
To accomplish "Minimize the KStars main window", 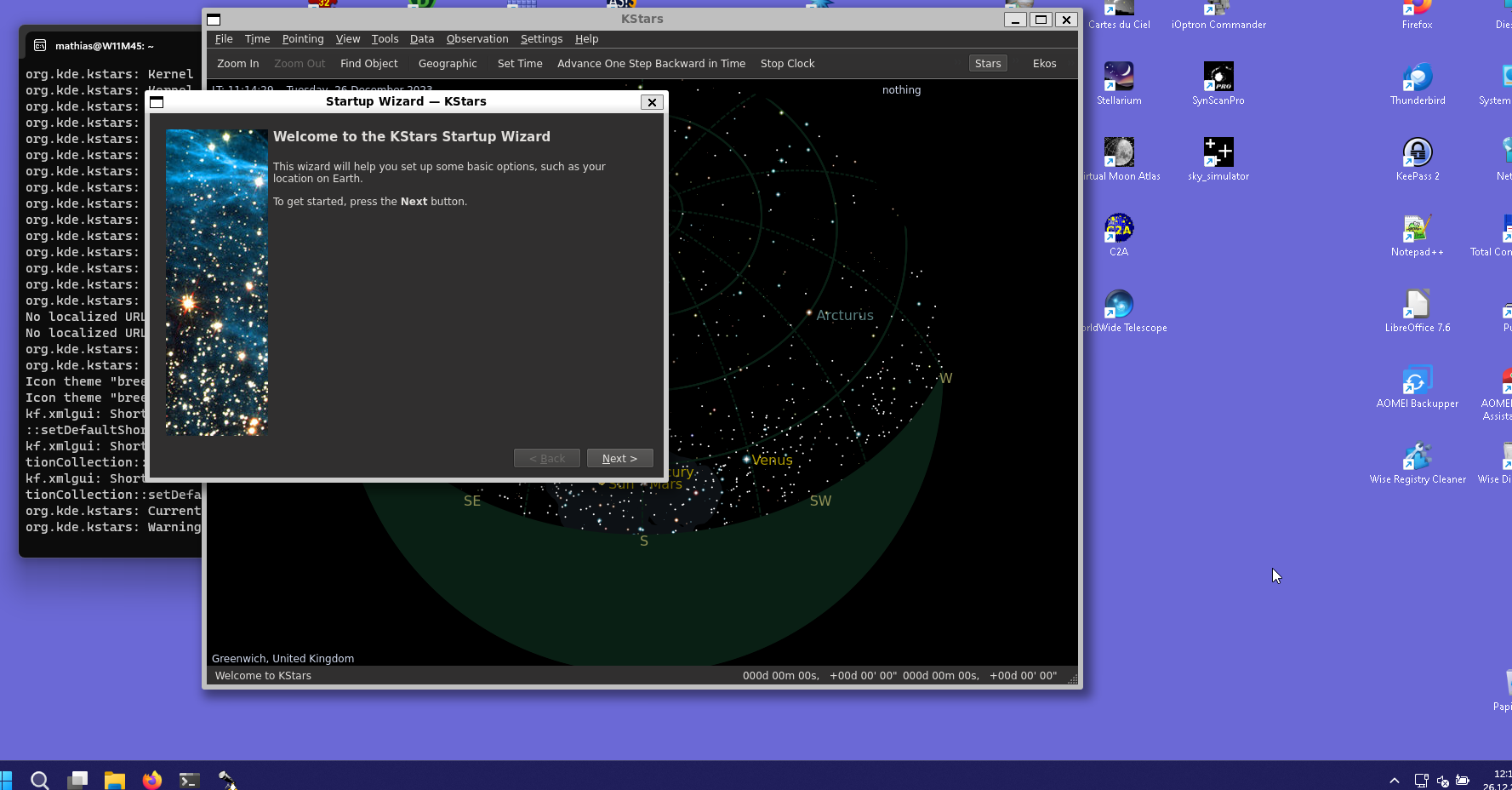I will pyautogui.click(x=1015, y=20).
